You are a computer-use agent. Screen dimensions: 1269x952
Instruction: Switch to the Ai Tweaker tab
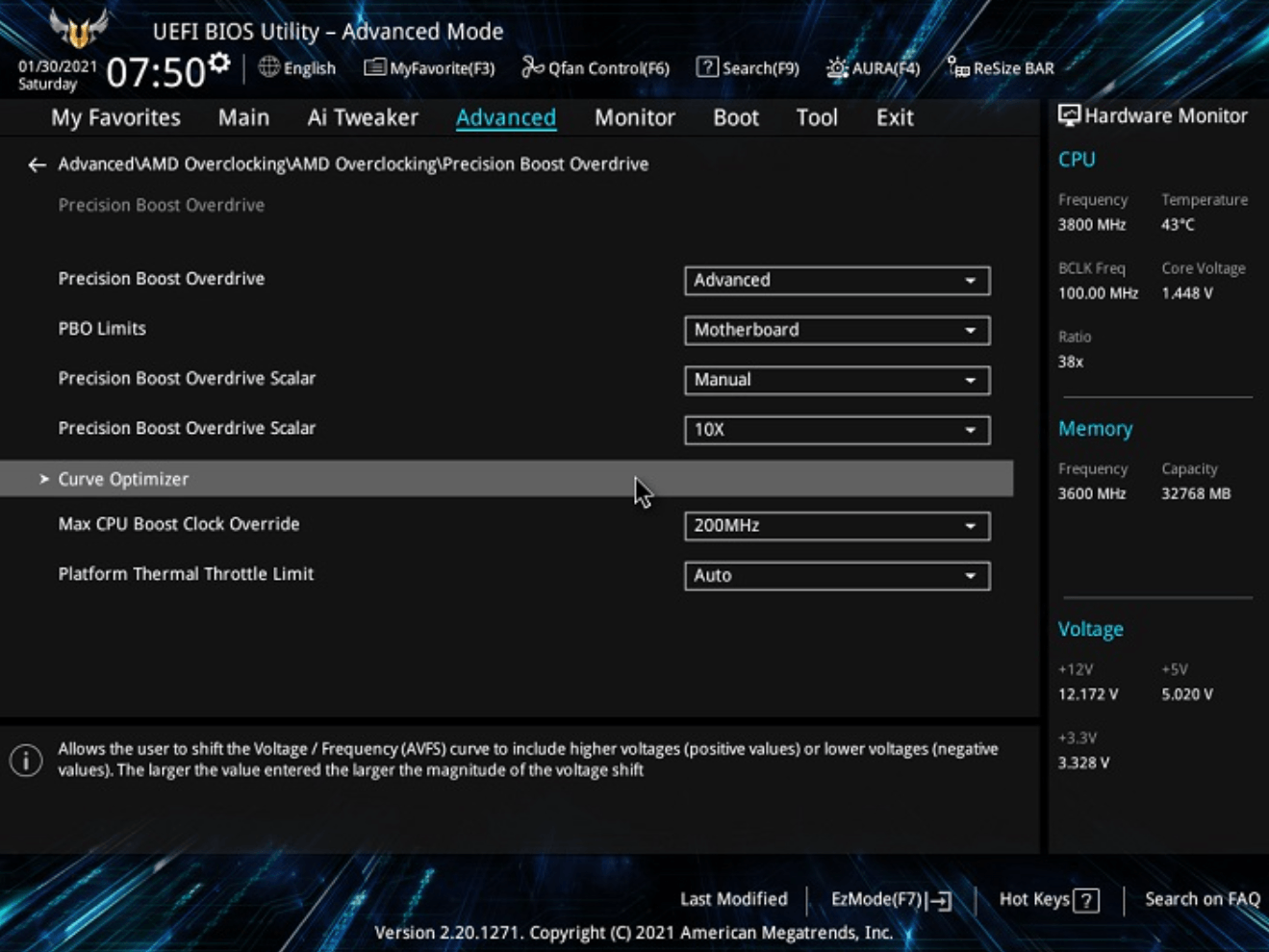point(363,117)
